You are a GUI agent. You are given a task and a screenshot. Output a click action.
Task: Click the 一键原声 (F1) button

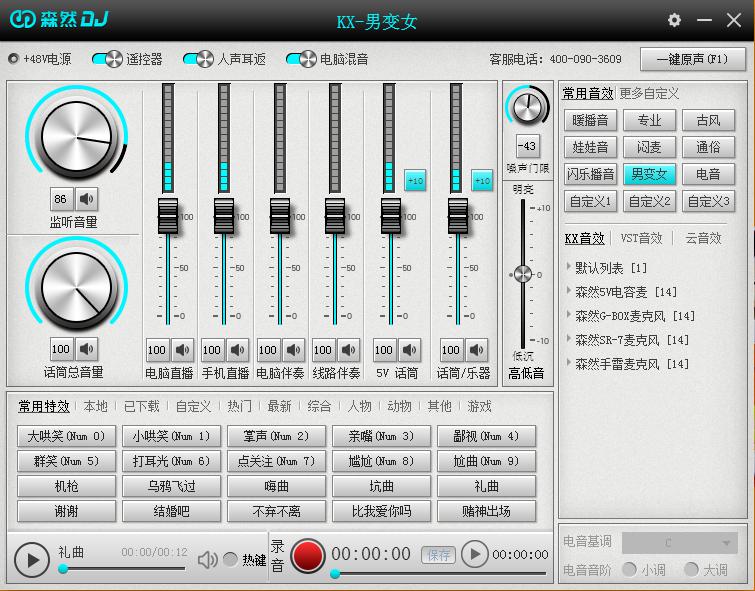point(692,59)
